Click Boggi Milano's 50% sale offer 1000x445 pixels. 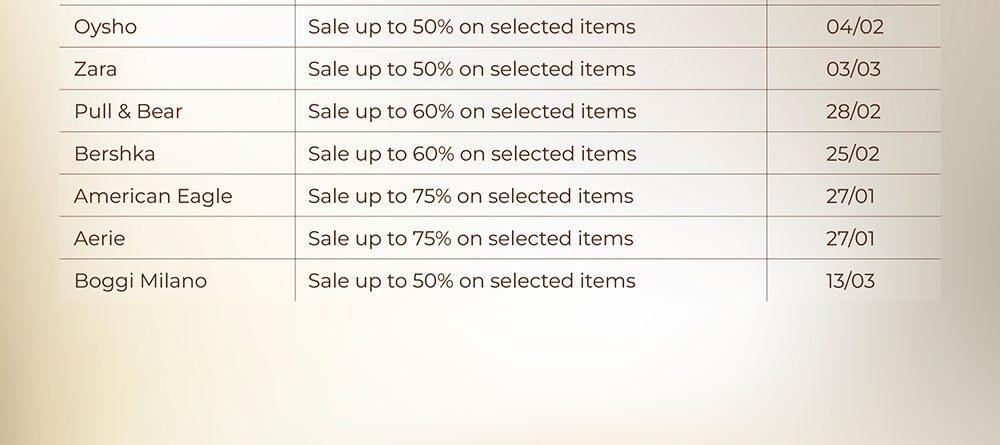(x=471, y=281)
